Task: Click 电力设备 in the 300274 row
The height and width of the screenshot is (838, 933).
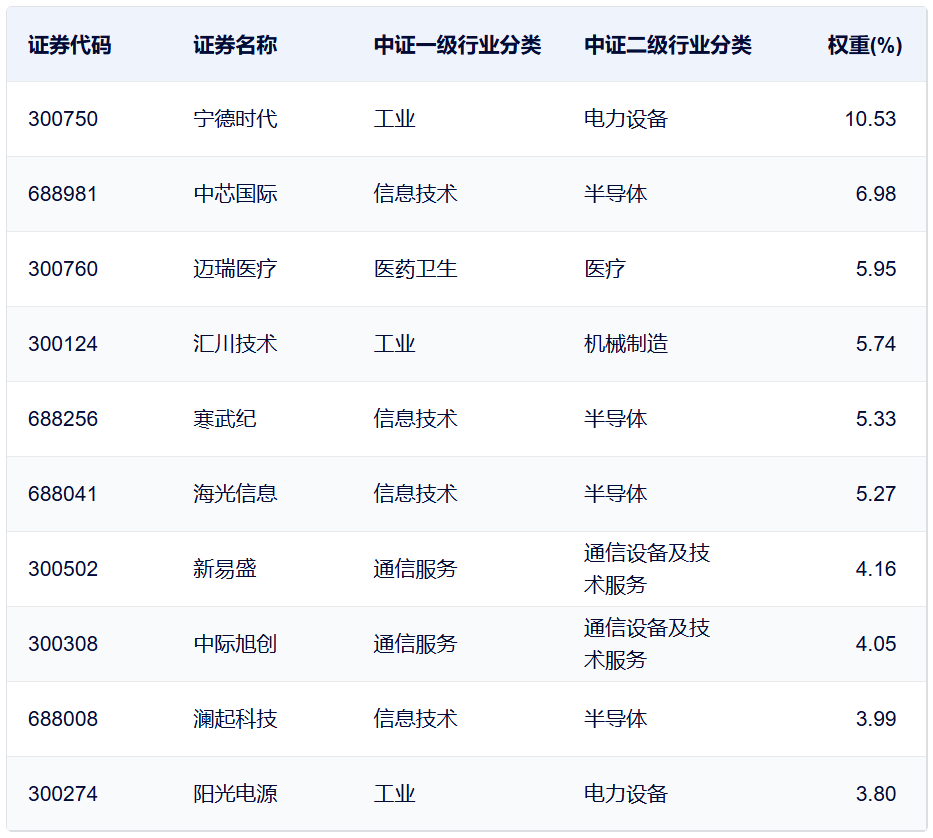Action: coord(626,794)
